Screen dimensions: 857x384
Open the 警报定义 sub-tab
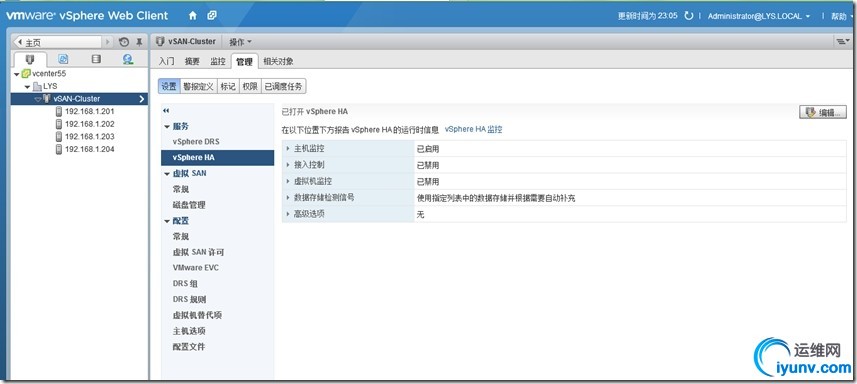(x=199, y=86)
